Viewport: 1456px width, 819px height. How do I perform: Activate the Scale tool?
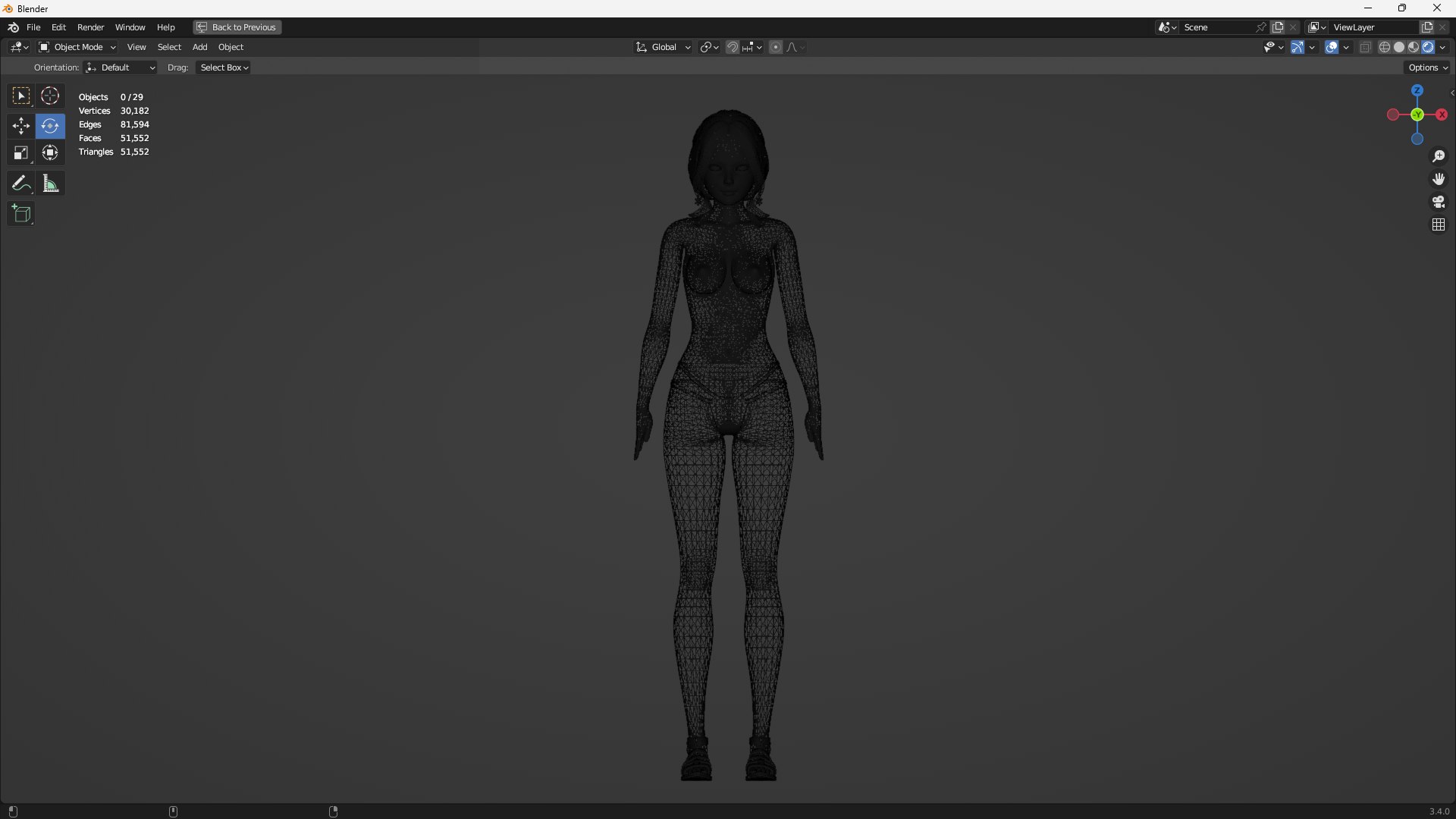coord(20,153)
